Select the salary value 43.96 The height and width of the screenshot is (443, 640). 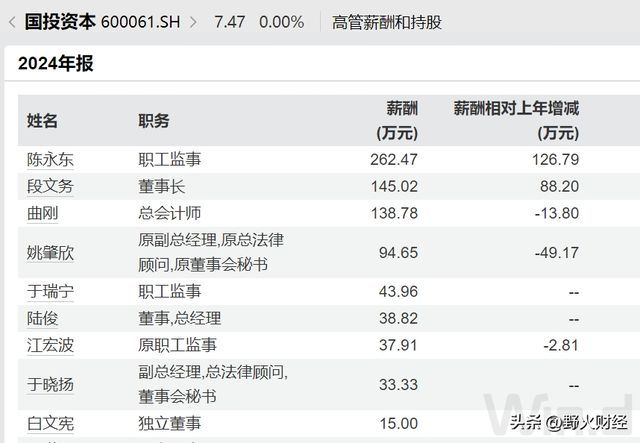pos(398,292)
